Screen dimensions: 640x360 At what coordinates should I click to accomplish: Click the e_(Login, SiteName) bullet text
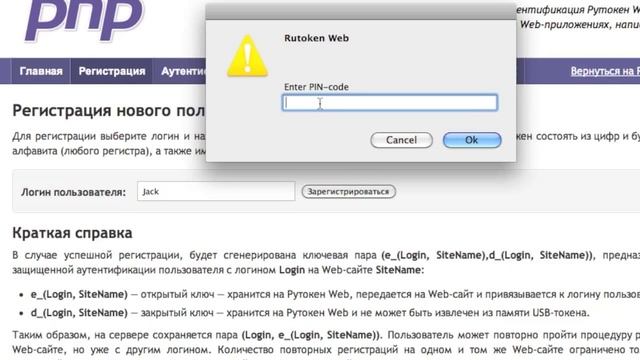(79, 294)
